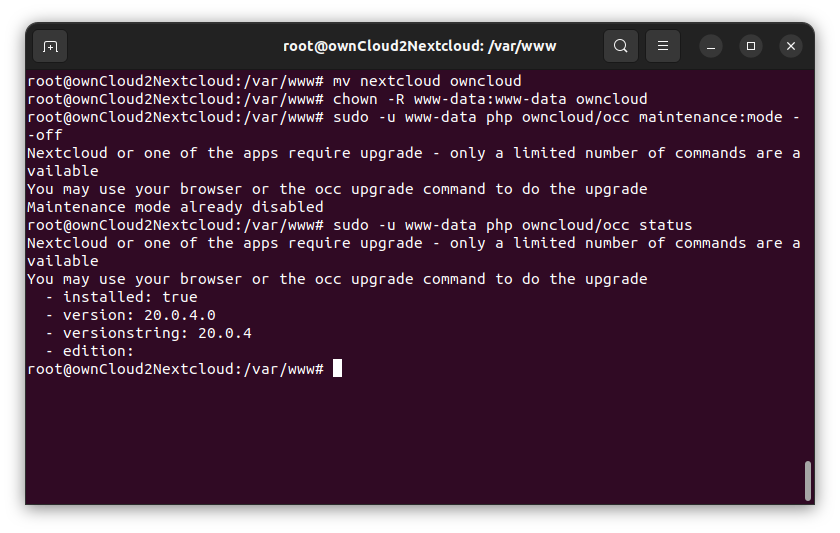This screenshot has width=840, height=533.
Task: Click the word 'maintenance:mode' in the command
Action: coord(710,117)
